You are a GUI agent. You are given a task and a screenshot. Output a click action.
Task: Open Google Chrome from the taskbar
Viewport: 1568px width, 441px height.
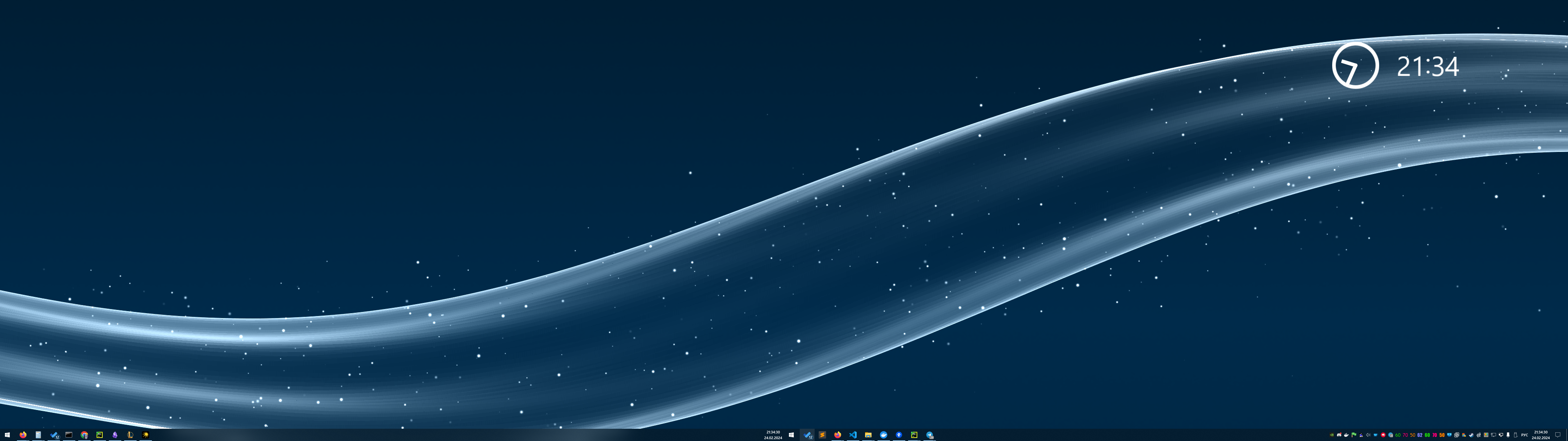click(84, 435)
